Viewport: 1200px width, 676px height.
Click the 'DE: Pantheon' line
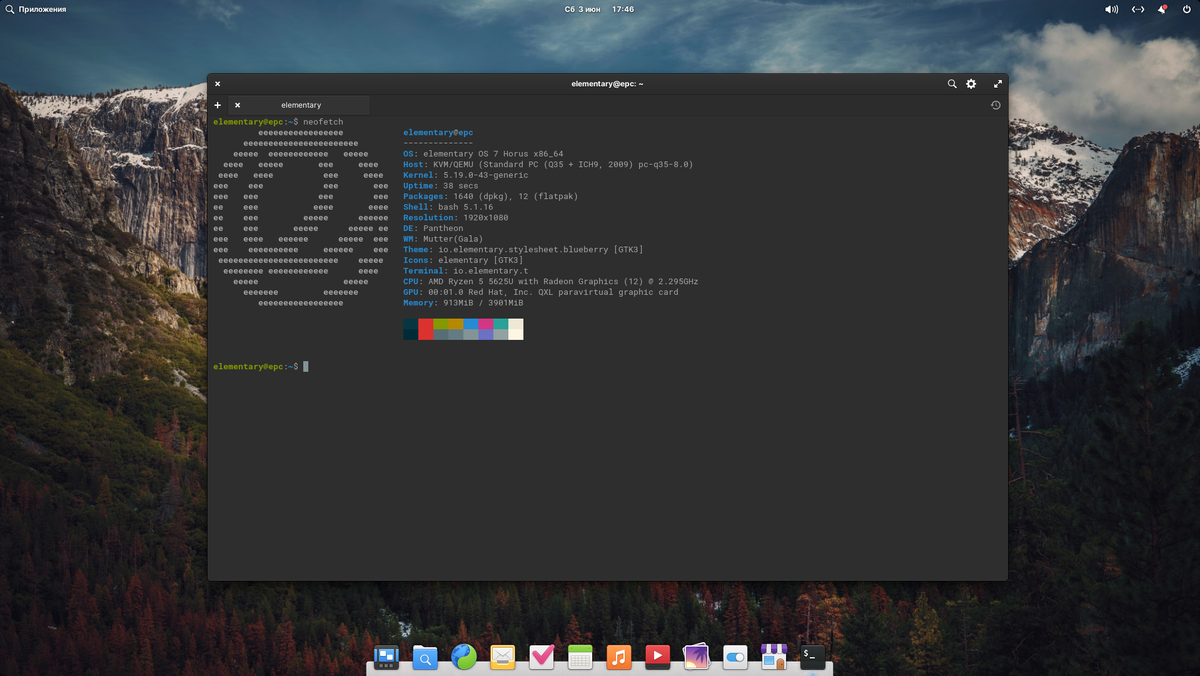pyautogui.click(x=433, y=228)
